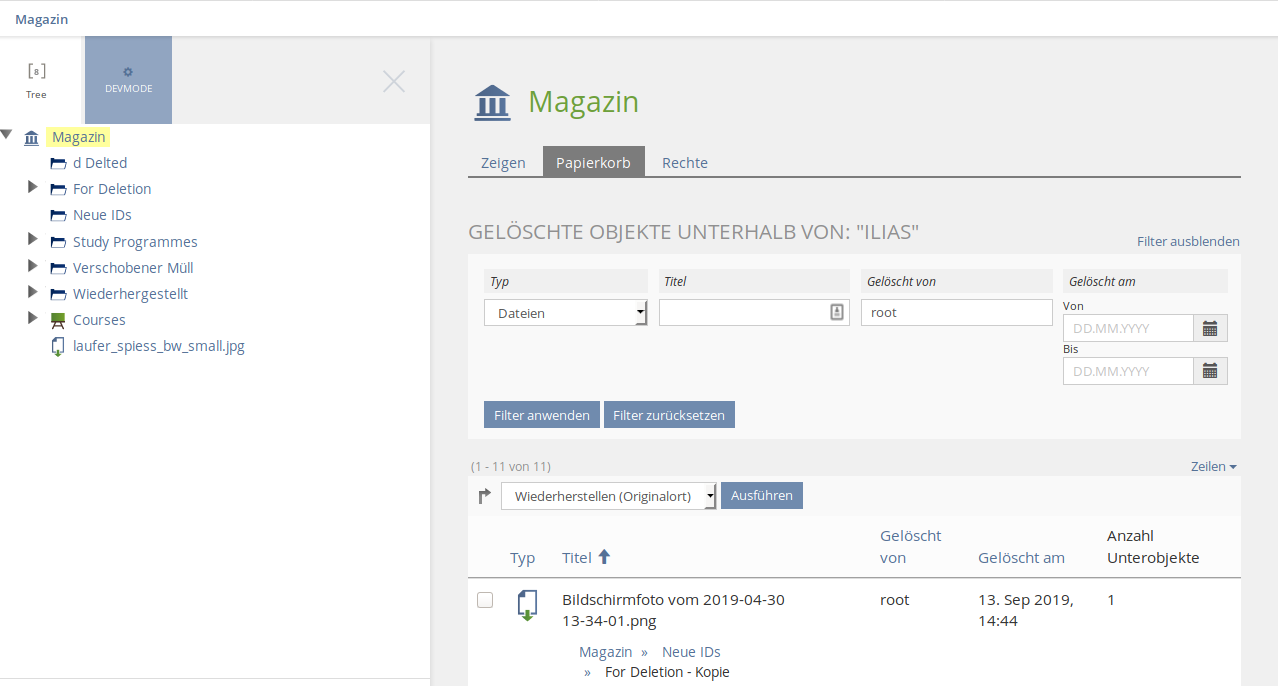Click the Filter ausblenden link
The height and width of the screenshot is (686, 1278).
(x=1188, y=241)
